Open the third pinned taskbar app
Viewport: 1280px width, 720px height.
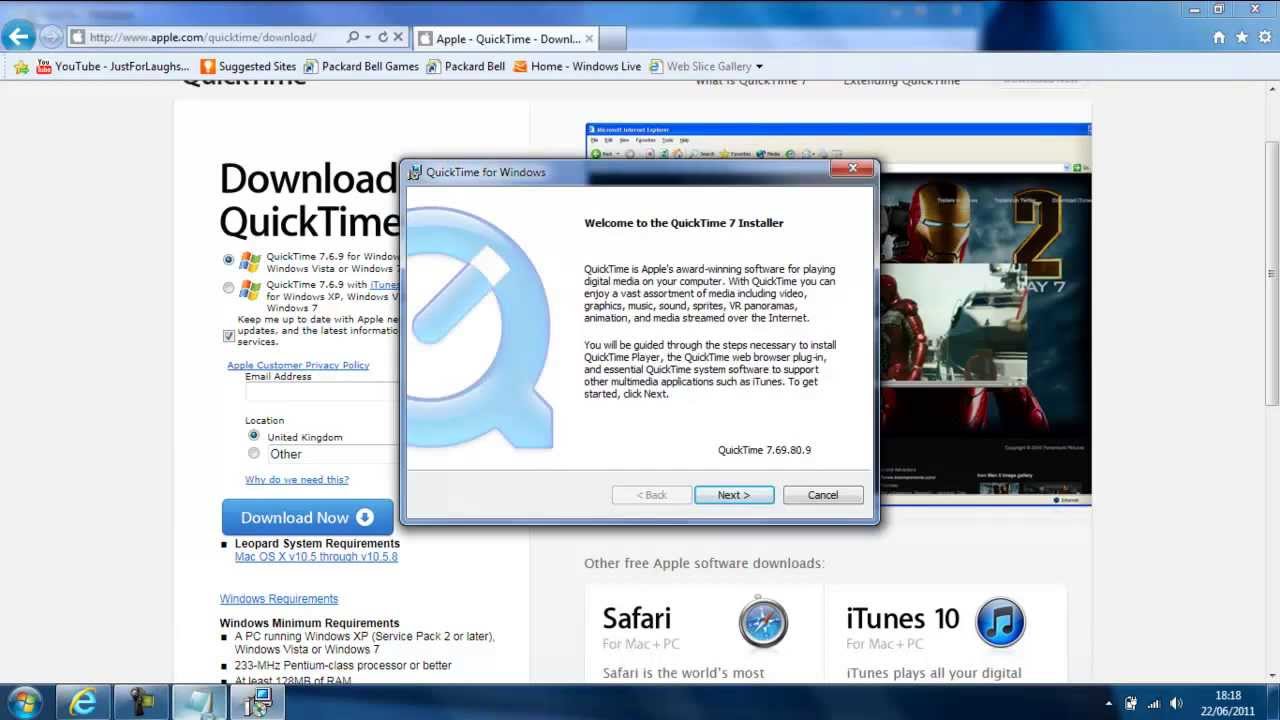199,703
